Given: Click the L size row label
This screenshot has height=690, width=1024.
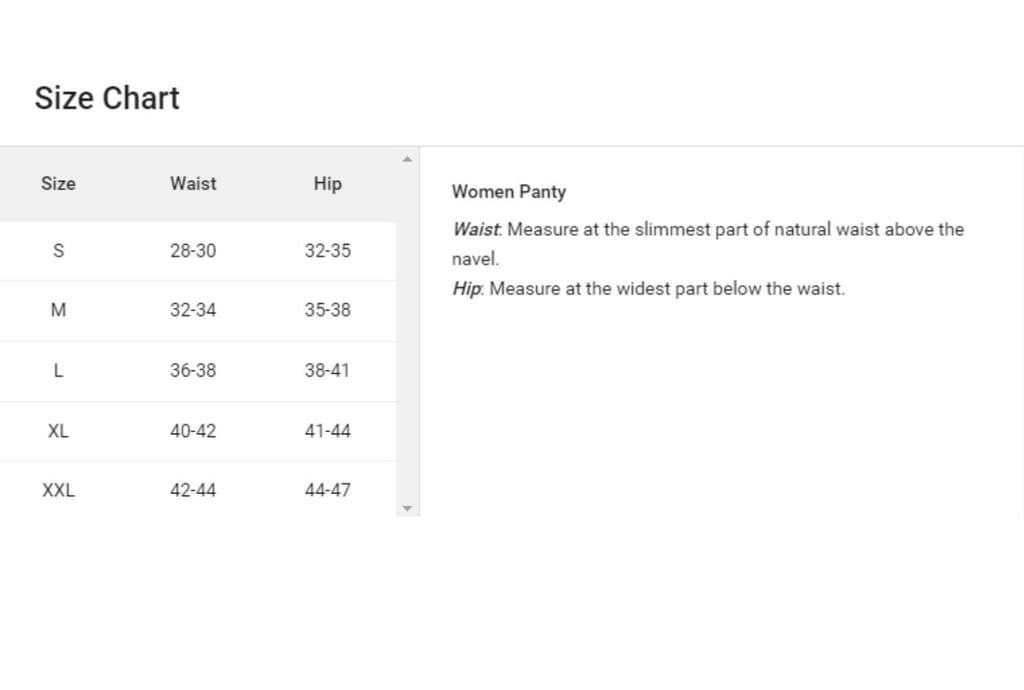Looking at the screenshot, I should tap(58, 370).
